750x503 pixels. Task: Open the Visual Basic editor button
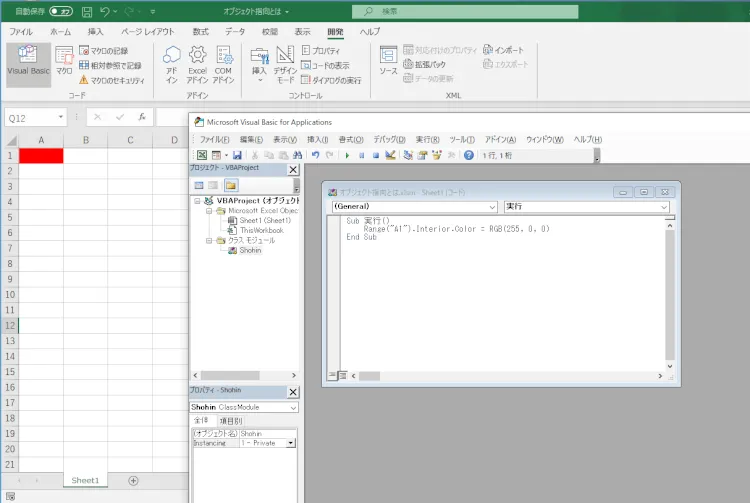28,65
